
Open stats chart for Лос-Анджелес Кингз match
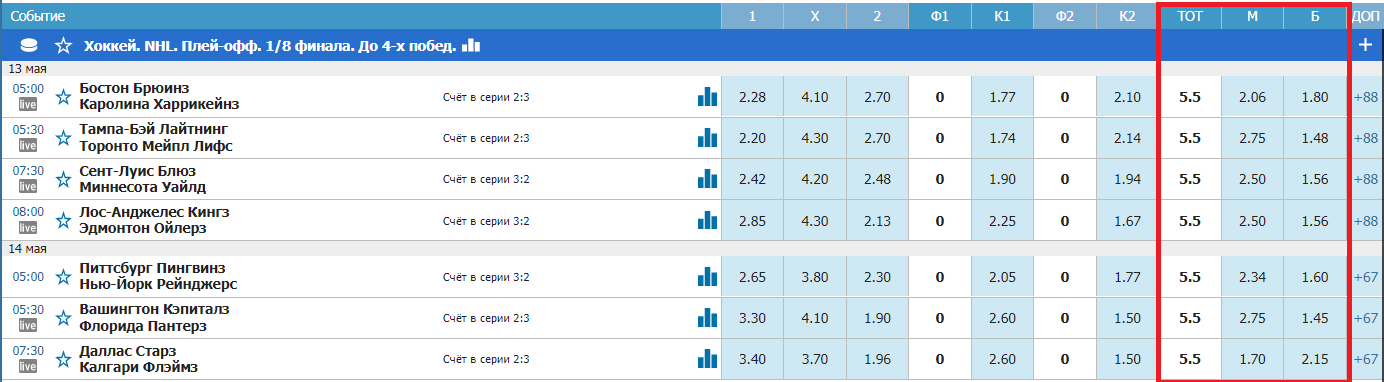pyautogui.click(x=708, y=220)
